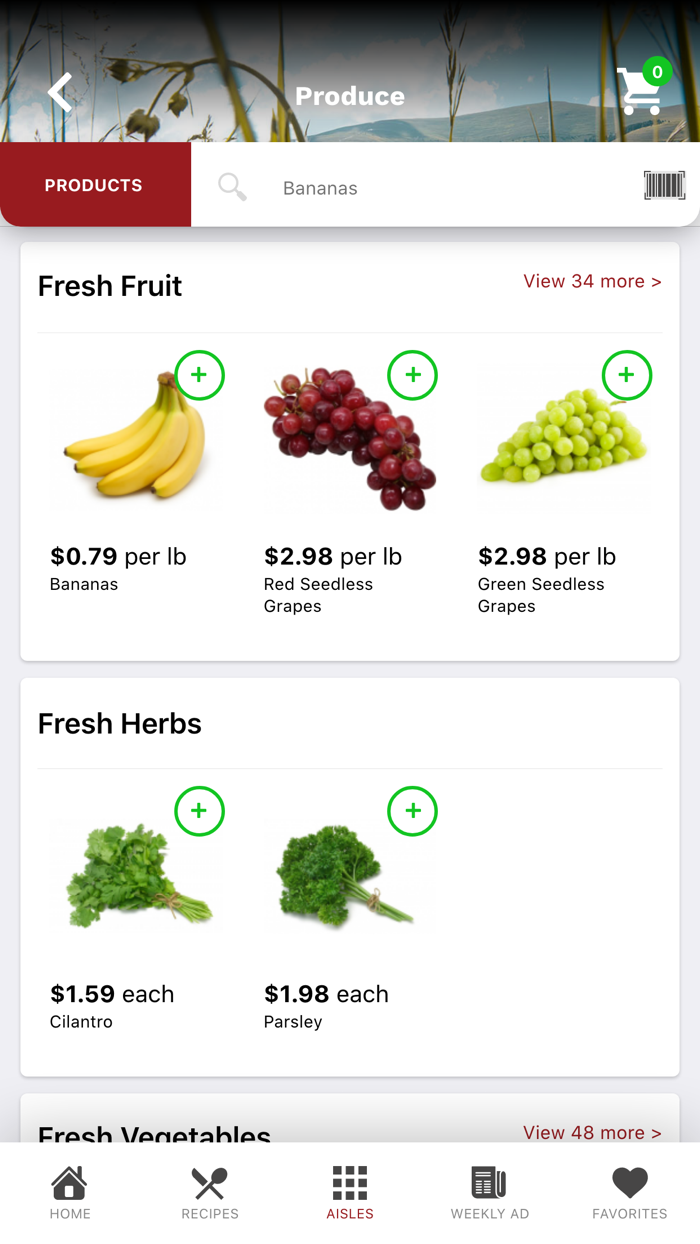The height and width of the screenshot is (1244, 700).
Task: View Favorites using the heart icon
Action: point(629,1190)
